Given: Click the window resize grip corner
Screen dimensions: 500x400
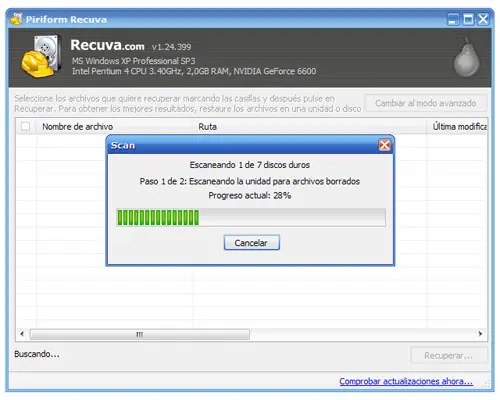Looking at the screenshot, I should click(487, 385).
